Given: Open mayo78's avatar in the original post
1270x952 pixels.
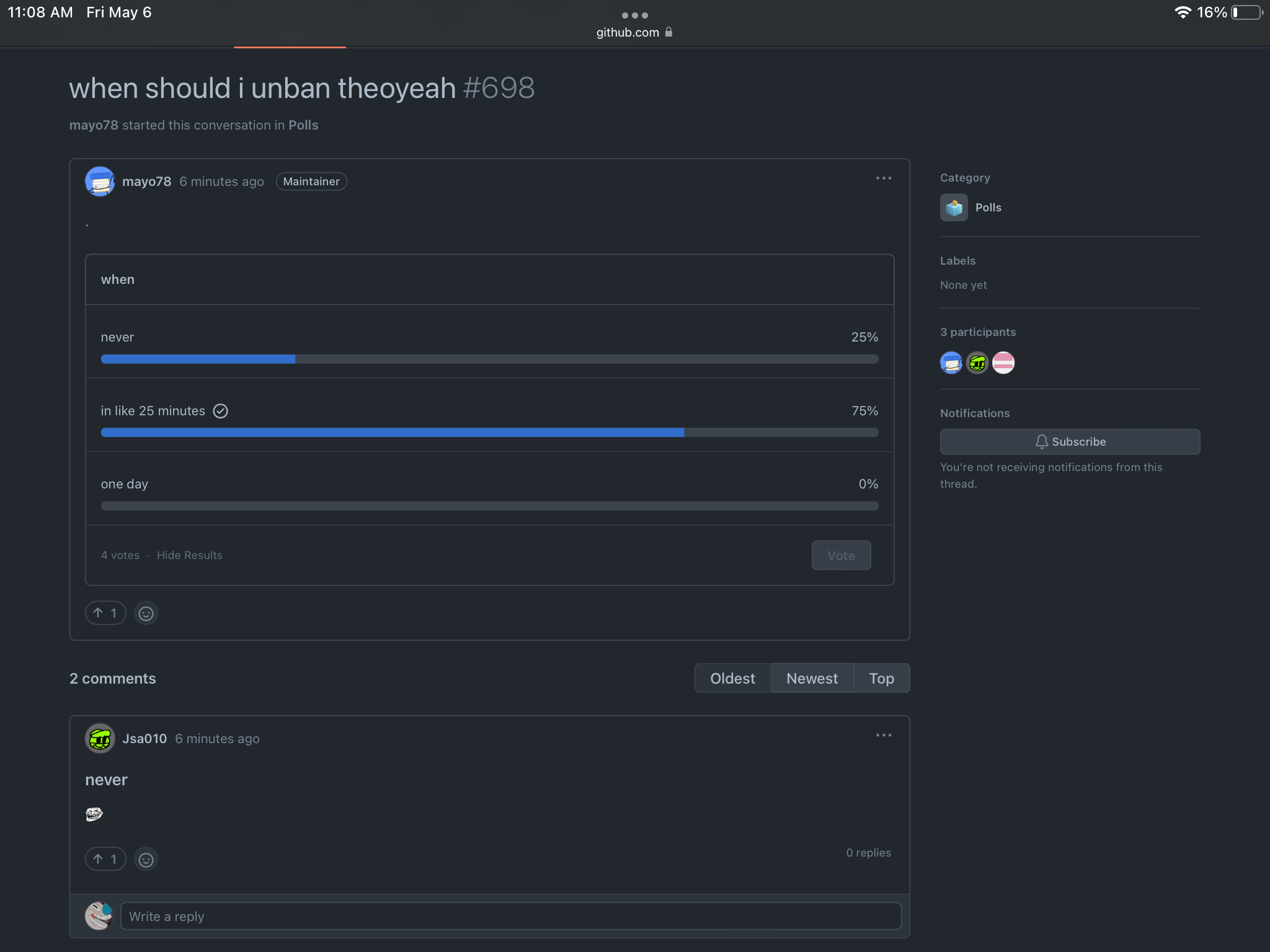Looking at the screenshot, I should pos(100,181).
